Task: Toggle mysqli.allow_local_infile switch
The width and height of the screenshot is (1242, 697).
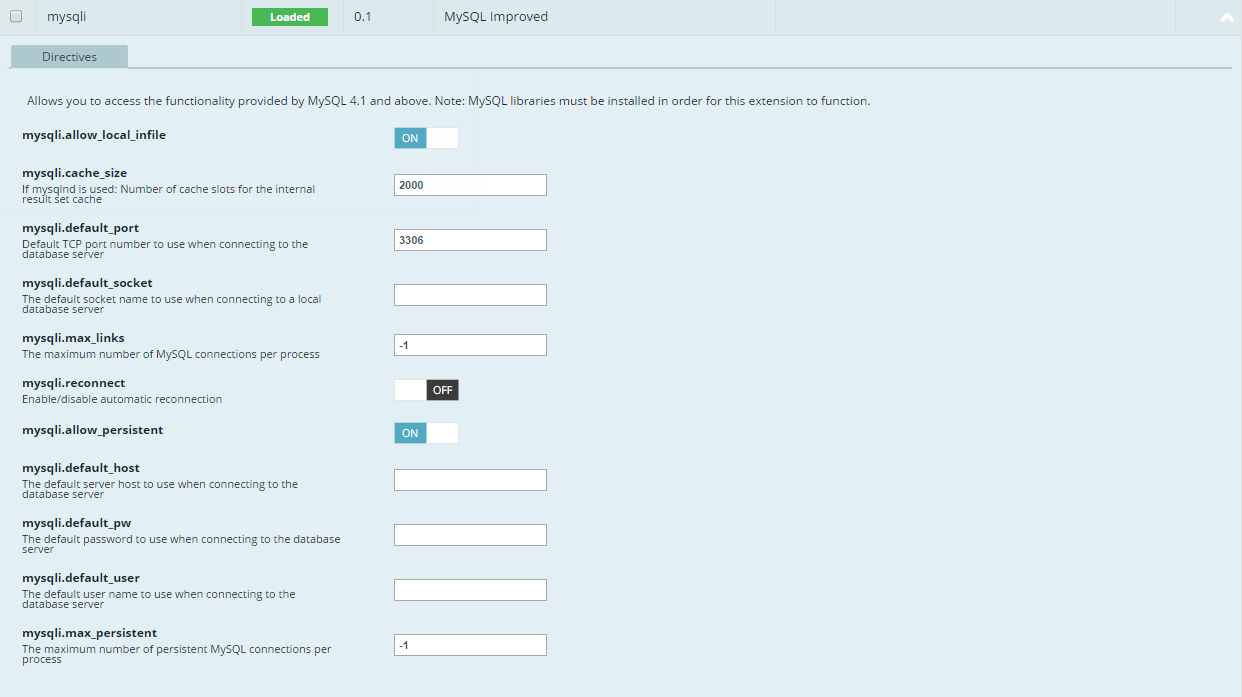Action: pyautogui.click(x=426, y=138)
